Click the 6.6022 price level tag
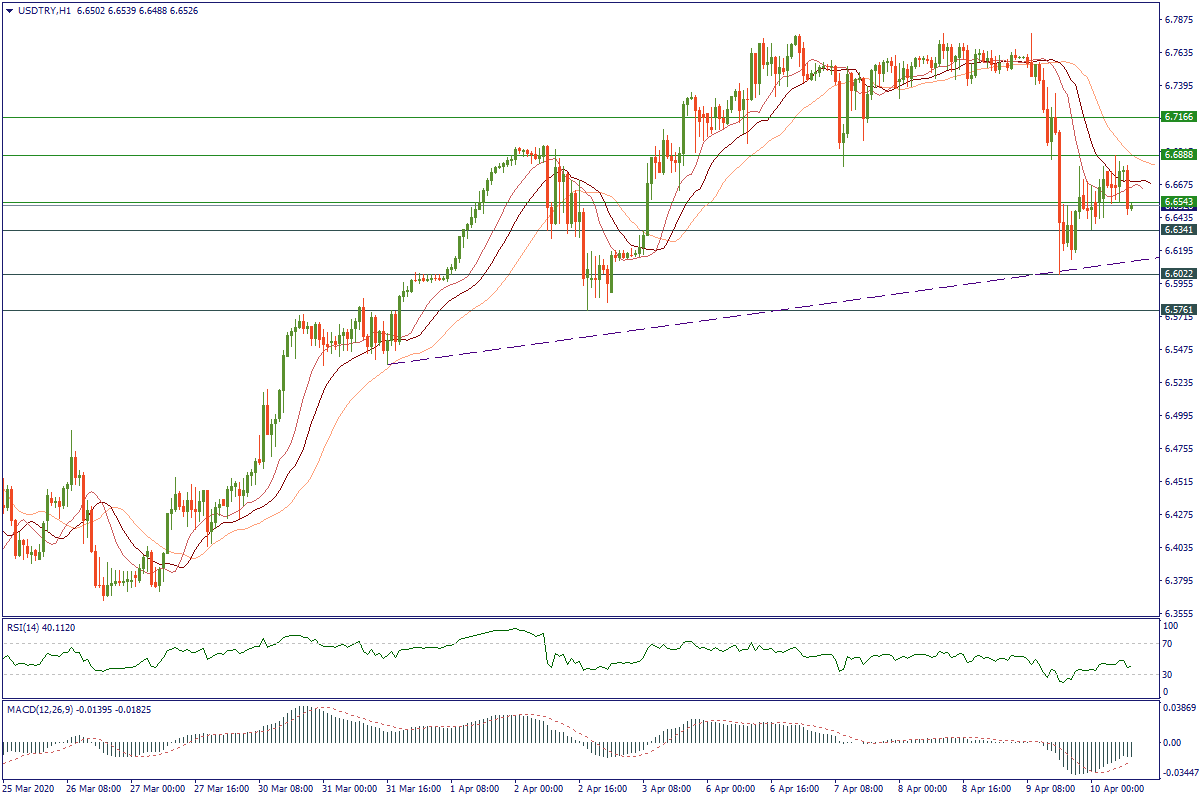Image resolution: width=1200 pixels, height=800 pixels. coord(1178,274)
